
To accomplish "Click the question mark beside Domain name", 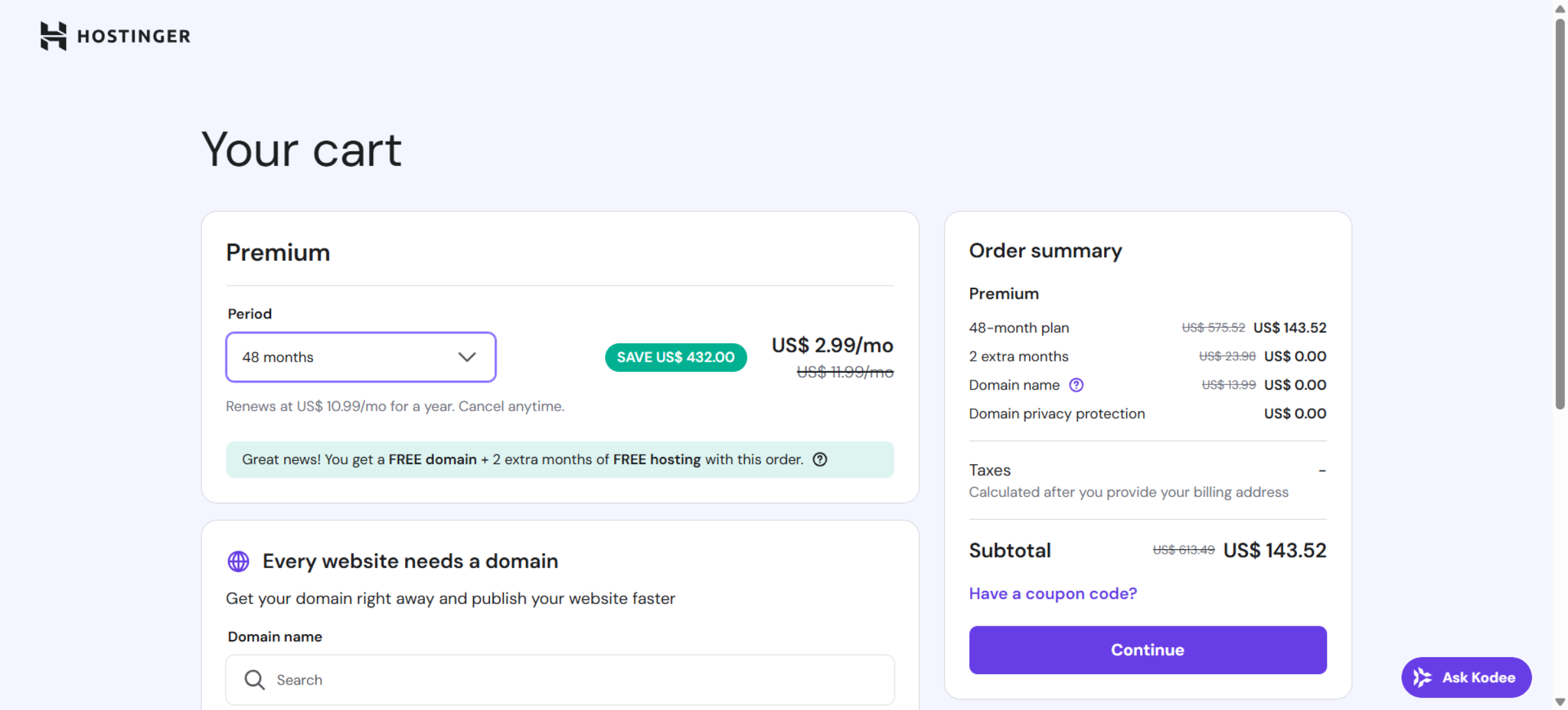I will tap(1076, 385).
